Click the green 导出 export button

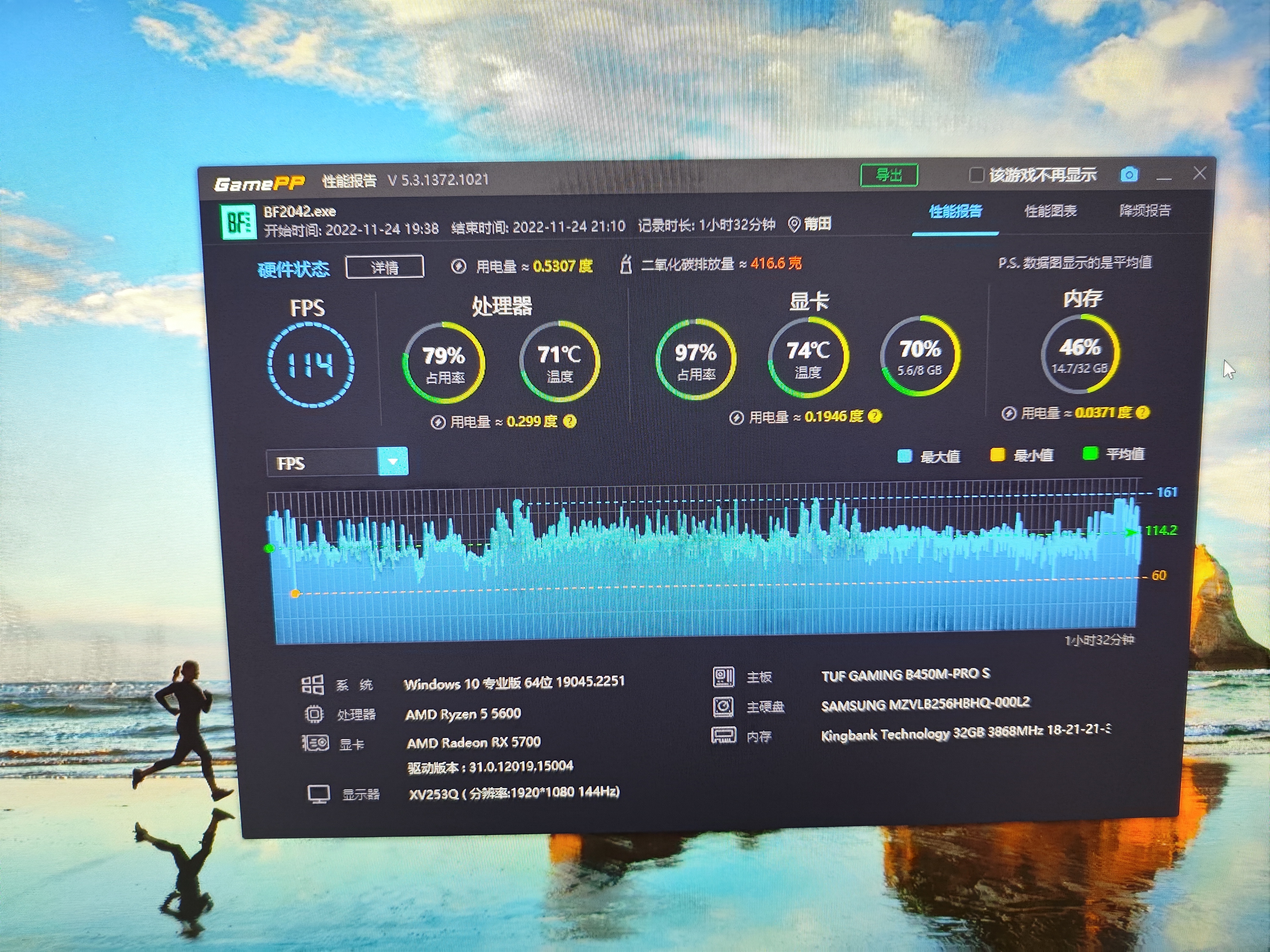coord(889,175)
